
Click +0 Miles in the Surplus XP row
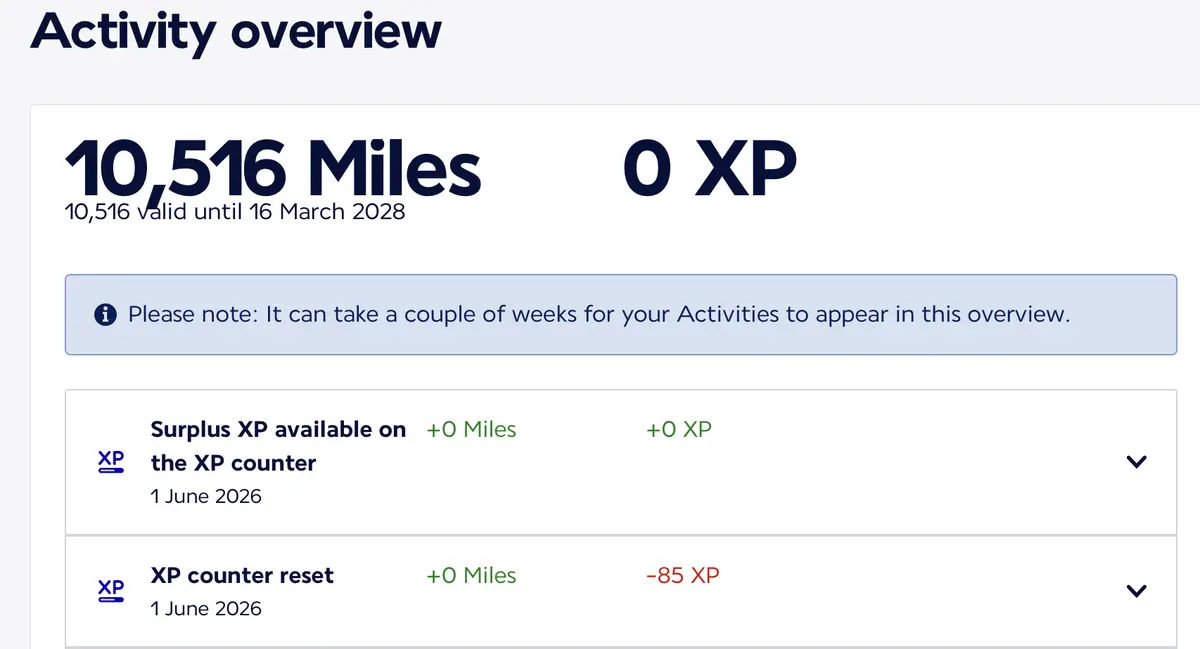coord(471,430)
